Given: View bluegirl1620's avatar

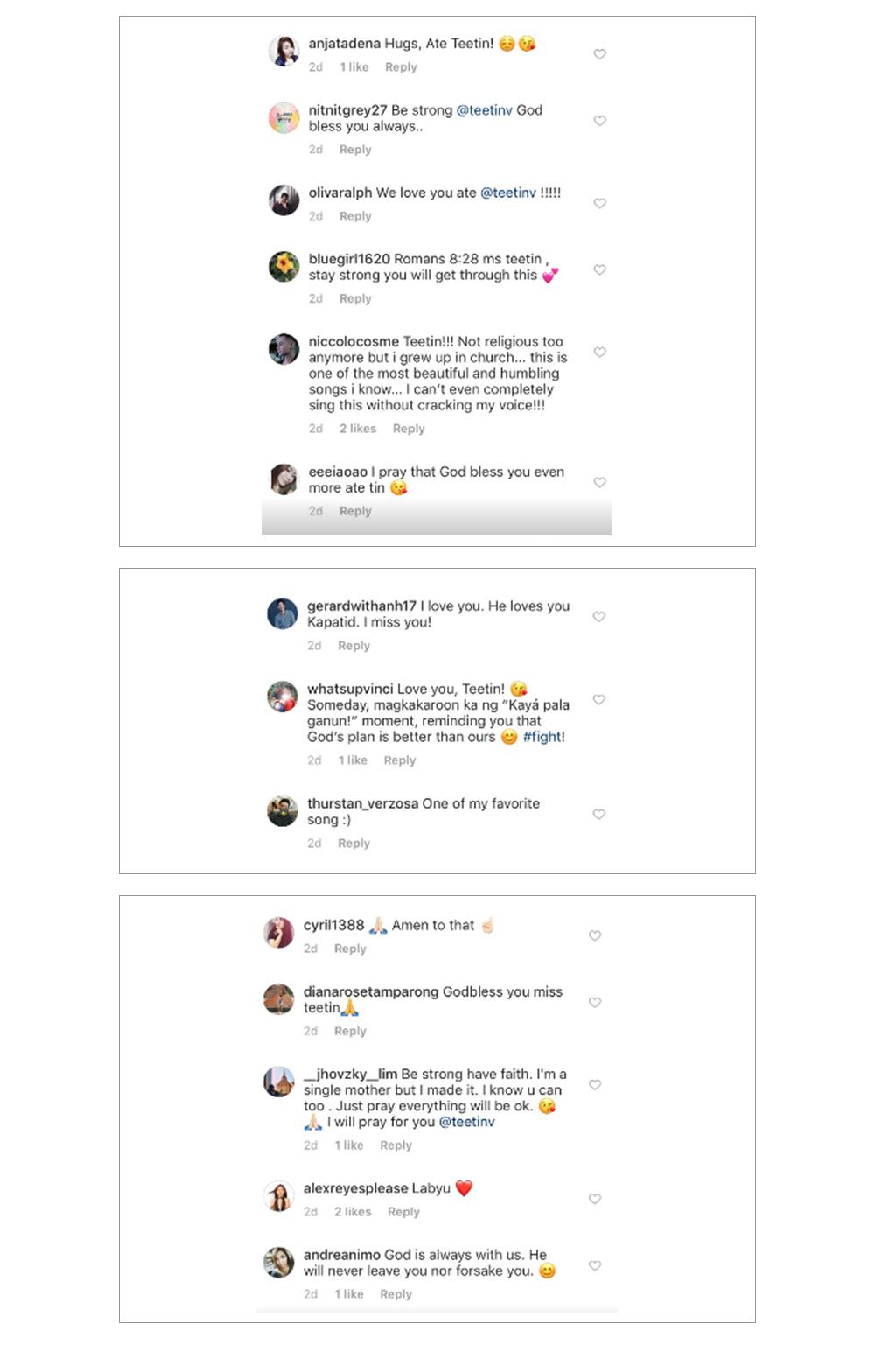Looking at the screenshot, I should click(x=283, y=267).
